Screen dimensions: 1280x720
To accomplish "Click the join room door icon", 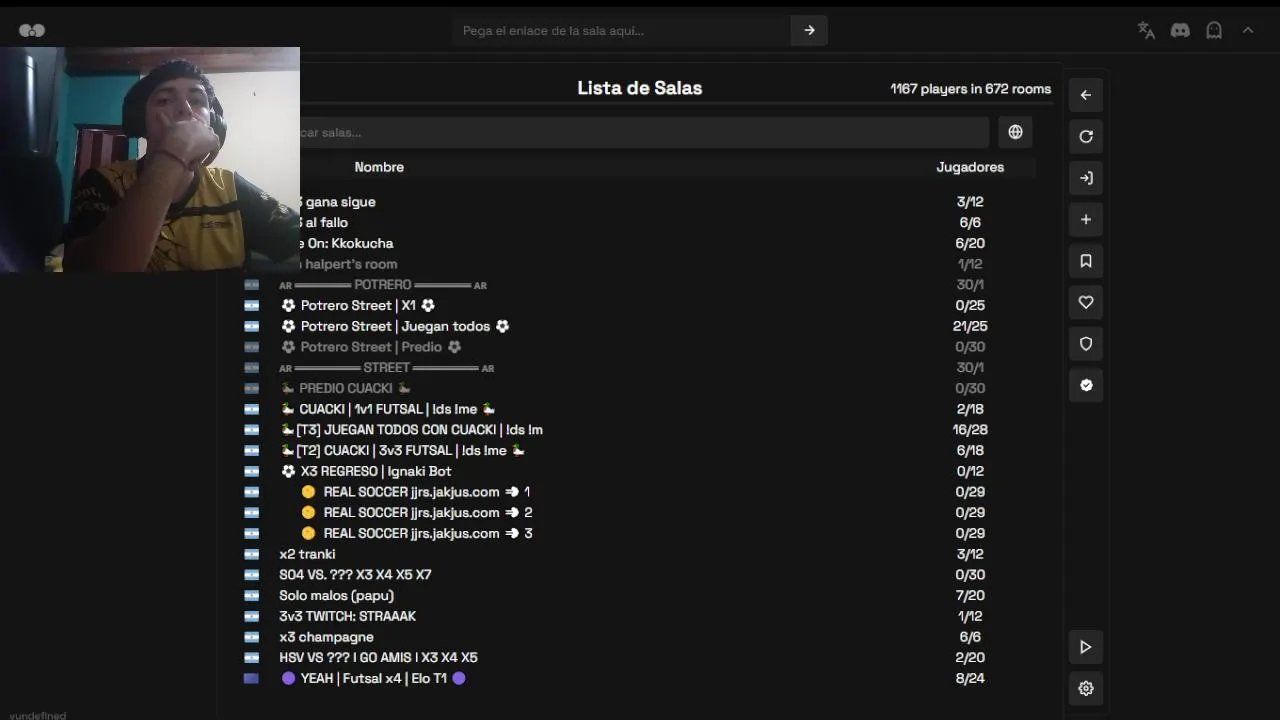I will [1086, 178].
